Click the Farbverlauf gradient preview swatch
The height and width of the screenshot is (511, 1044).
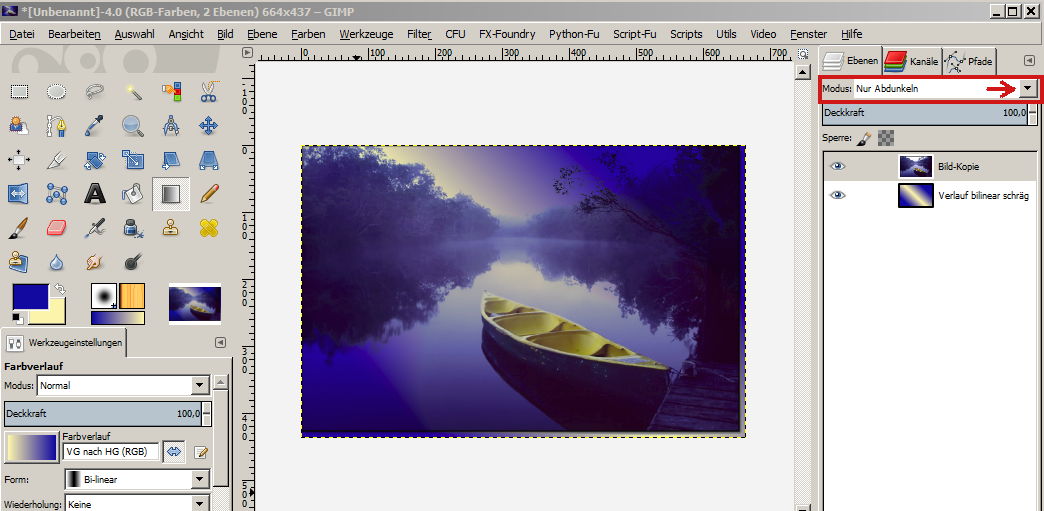click(x=31, y=448)
